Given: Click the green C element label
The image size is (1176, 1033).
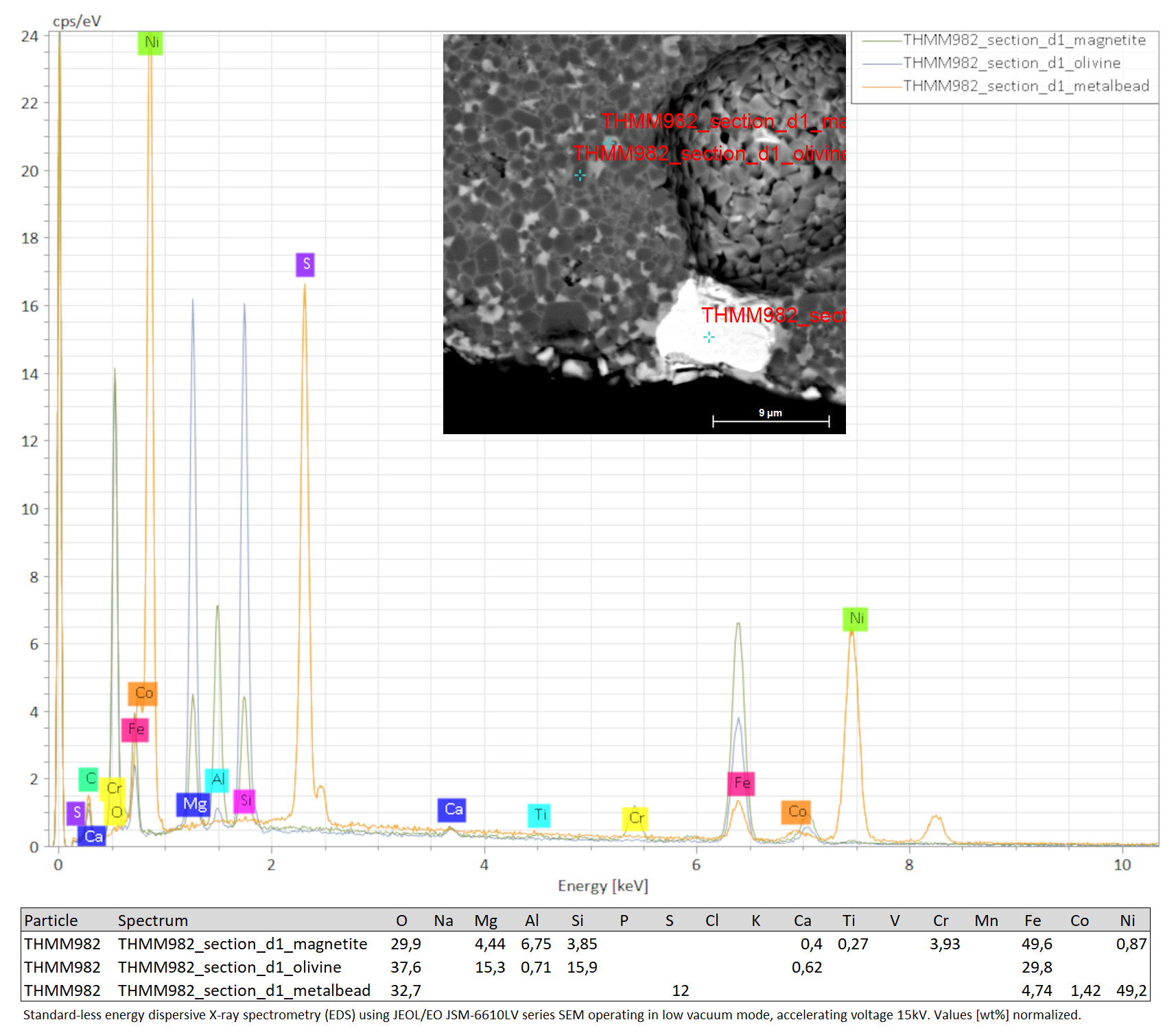Looking at the screenshot, I should (x=89, y=779).
